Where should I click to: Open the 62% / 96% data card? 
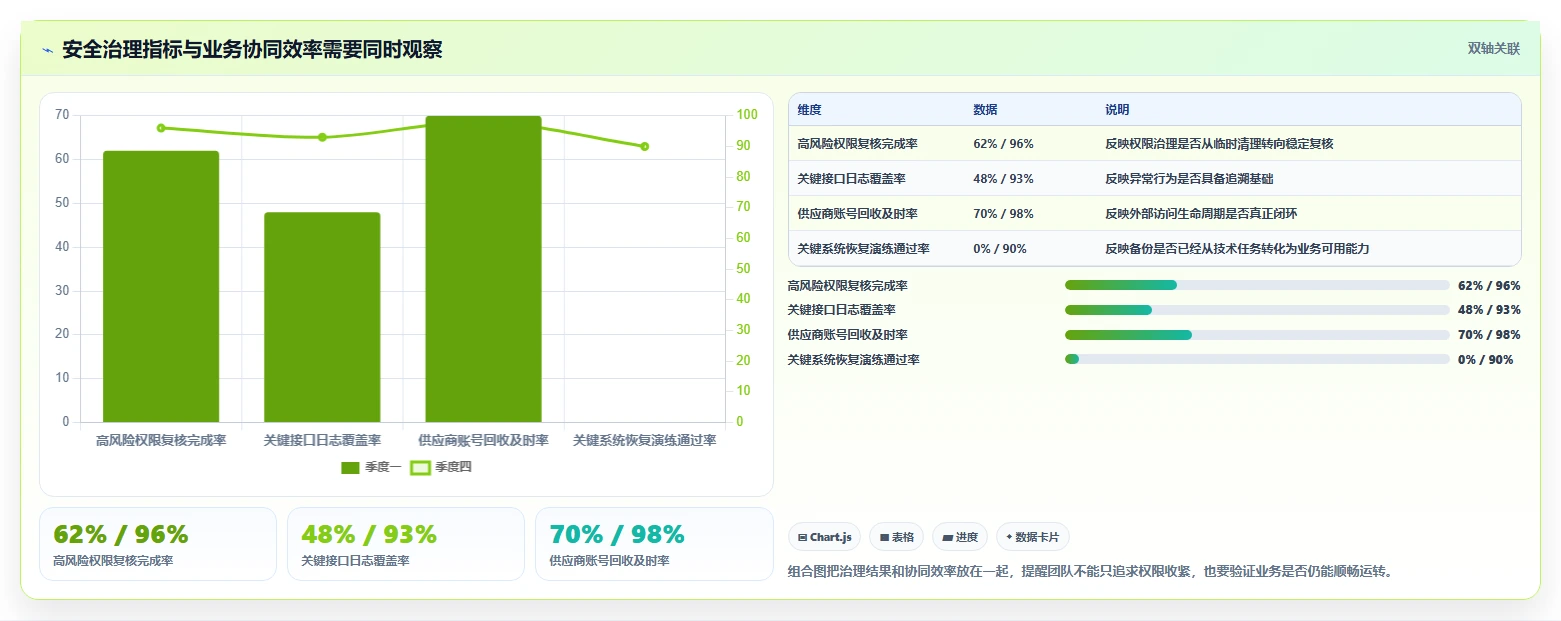click(x=158, y=544)
